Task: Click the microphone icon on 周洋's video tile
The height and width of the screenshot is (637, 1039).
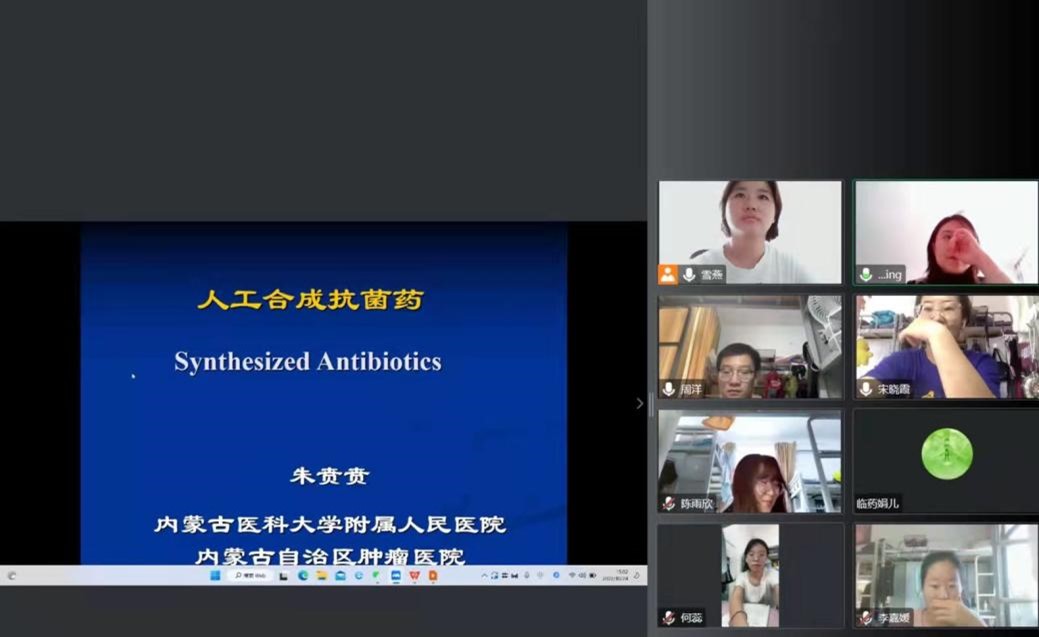Action: tap(668, 389)
